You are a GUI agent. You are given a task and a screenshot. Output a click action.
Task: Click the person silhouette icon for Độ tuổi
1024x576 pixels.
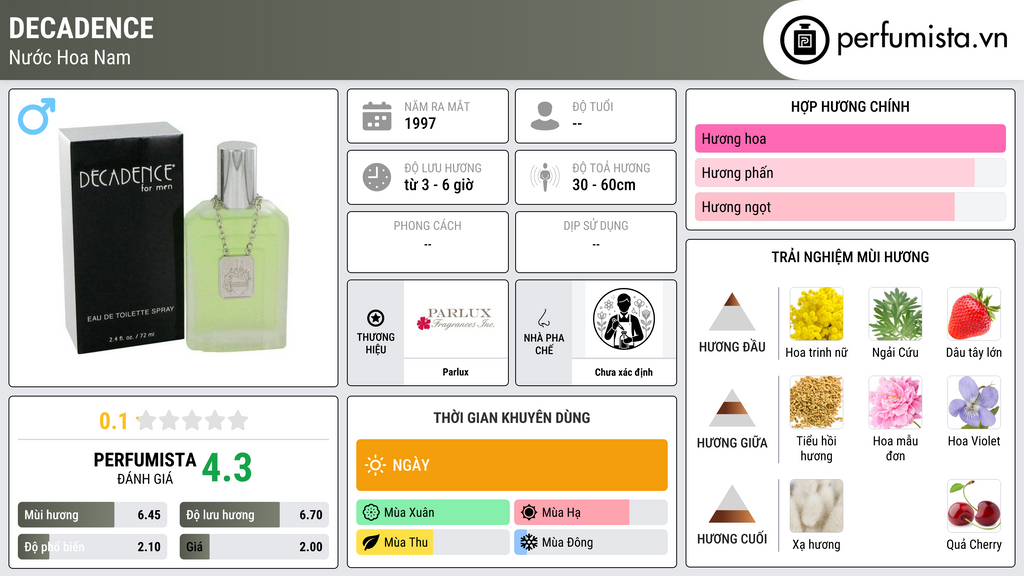tap(545, 116)
